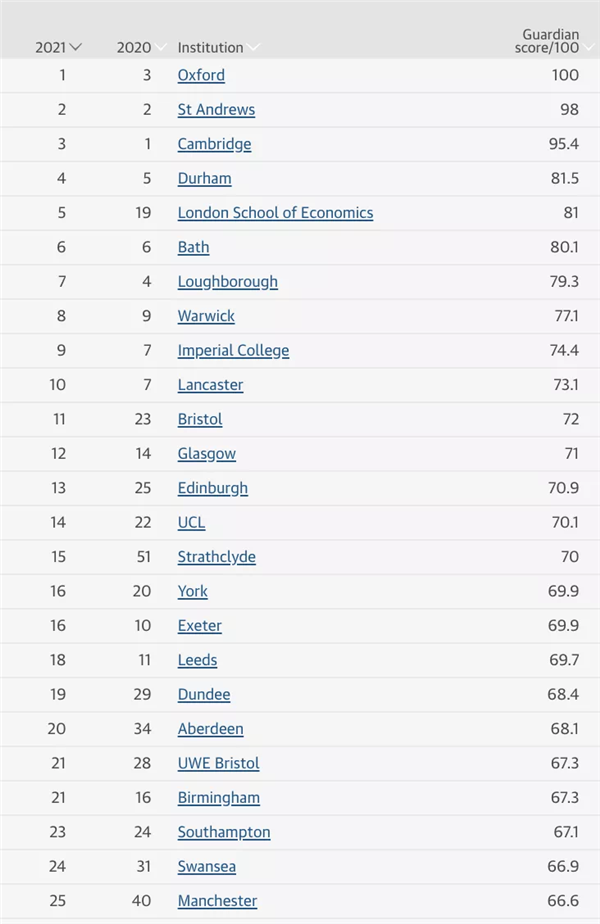The width and height of the screenshot is (600, 924).
Task: Open the Edinburgh link
Action: pyautogui.click(x=213, y=489)
